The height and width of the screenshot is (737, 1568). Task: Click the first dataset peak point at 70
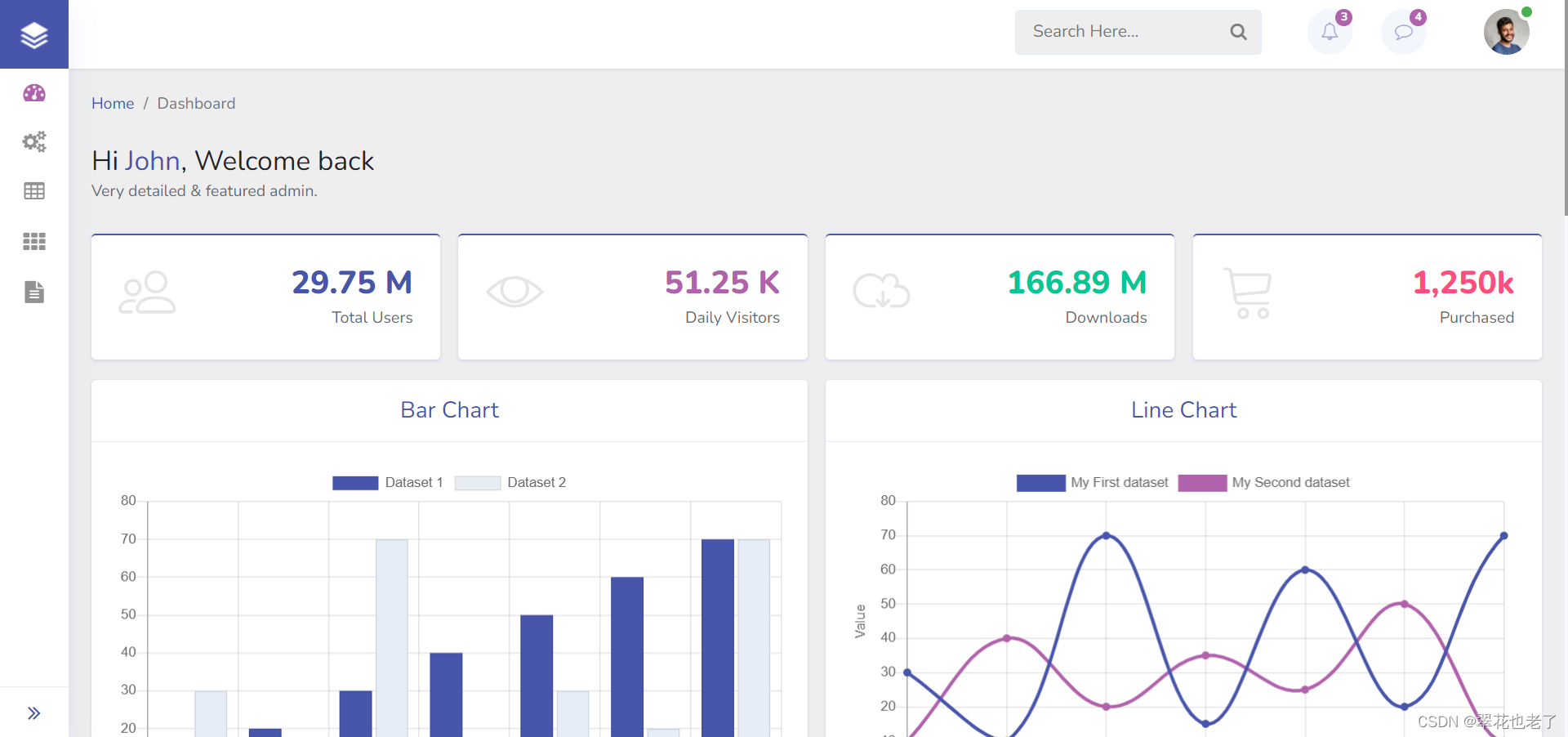(1106, 536)
